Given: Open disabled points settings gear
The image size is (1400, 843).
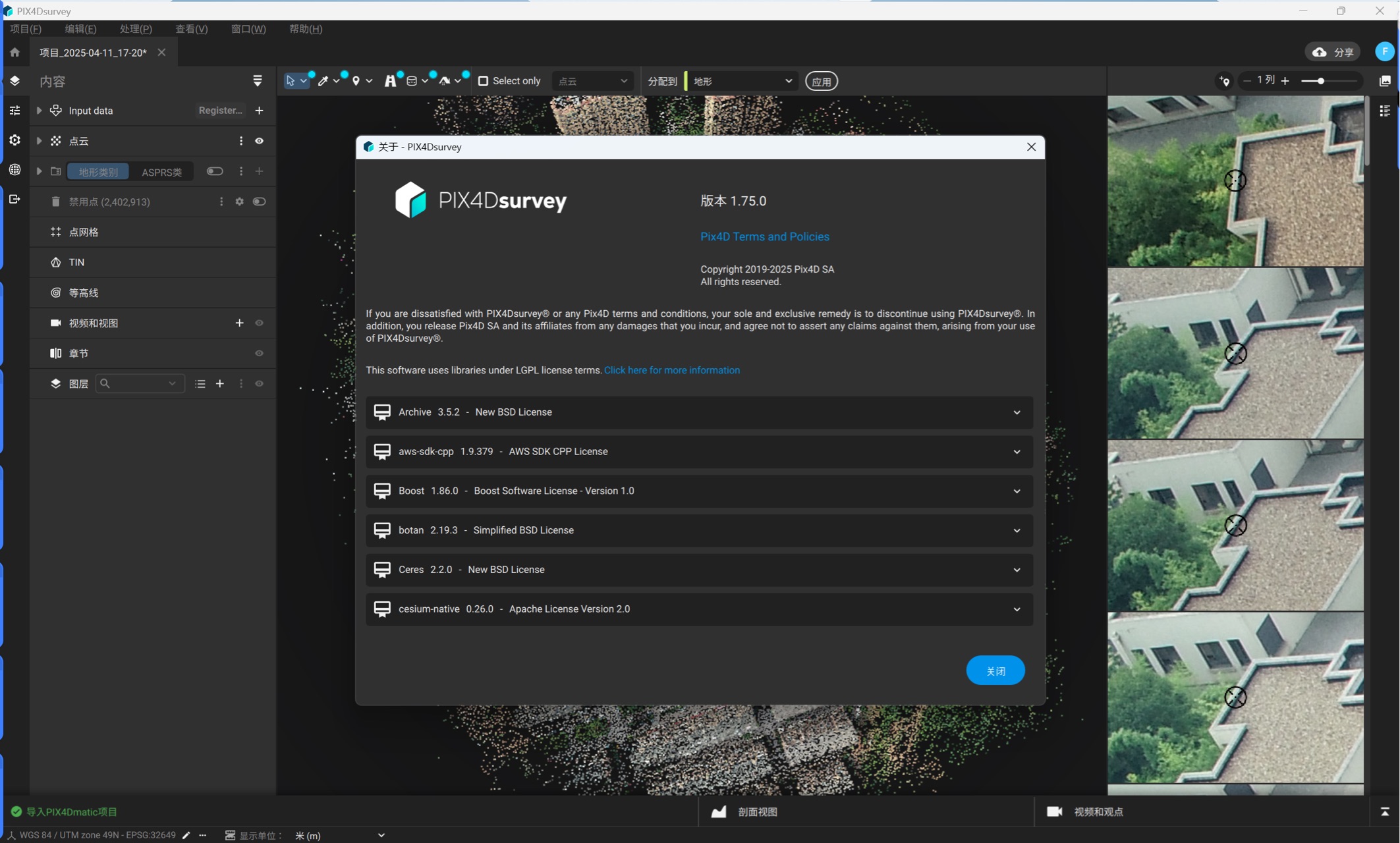Looking at the screenshot, I should [x=239, y=202].
